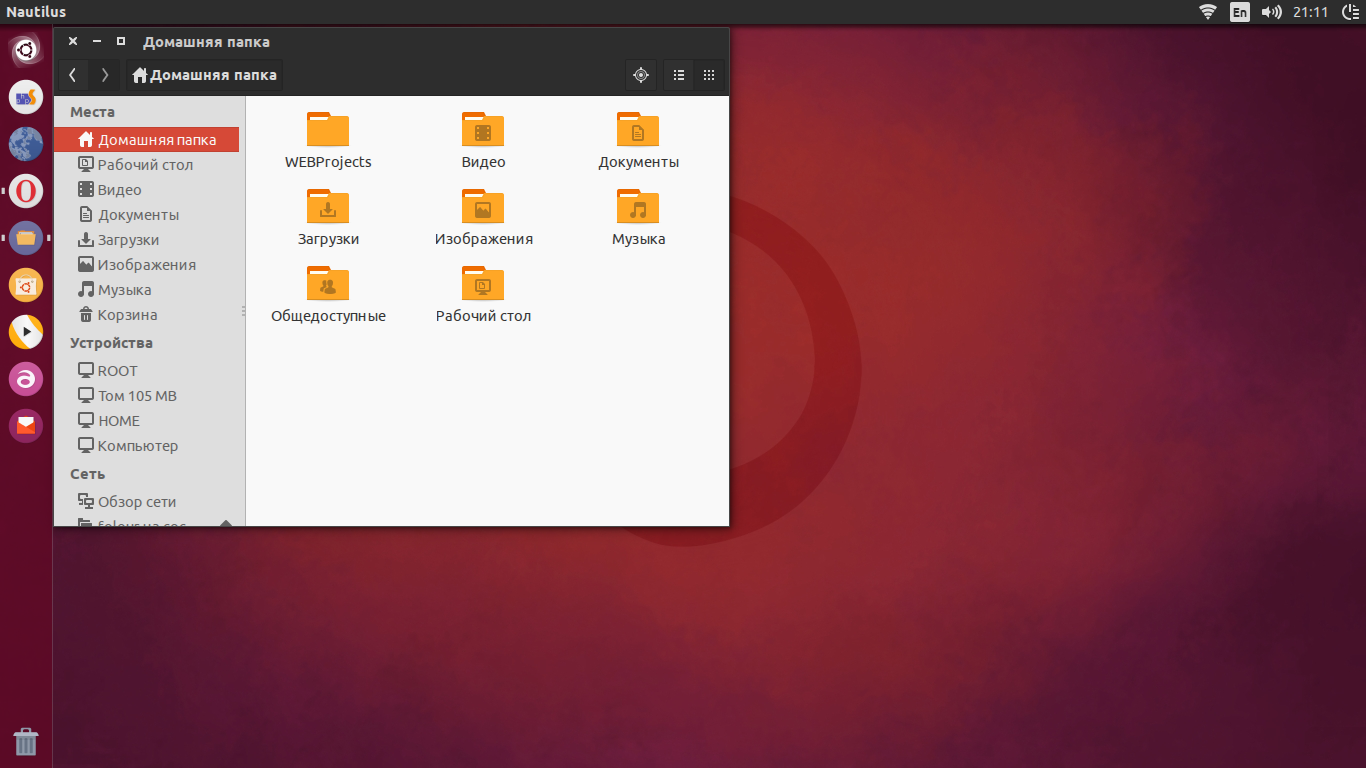Open the Общедоступные folder icon
Image resolution: width=1366 pixels, height=768 pixels.
click(x=328, y=284)
